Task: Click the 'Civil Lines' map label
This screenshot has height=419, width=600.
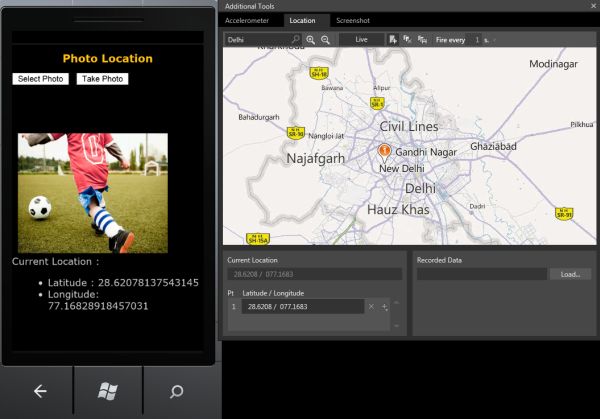Action: pos(409,127)
